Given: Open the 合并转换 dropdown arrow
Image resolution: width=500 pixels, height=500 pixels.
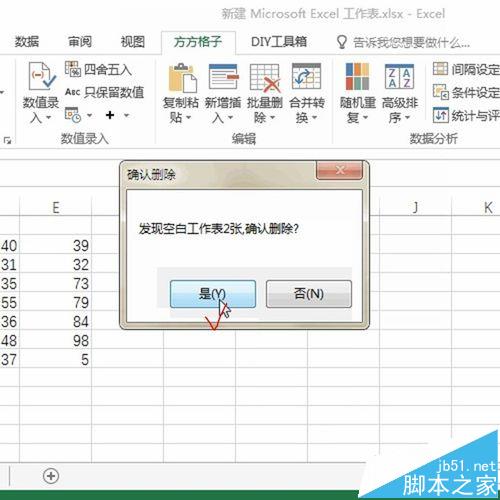Looking at the screenshot, I should pyautogui.click(x=314, y=118).
